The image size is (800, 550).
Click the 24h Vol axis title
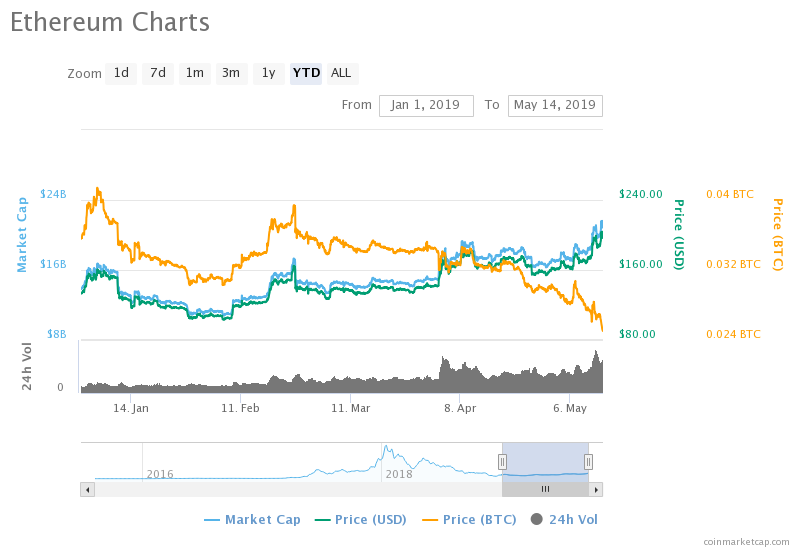(x=27, y=366)
